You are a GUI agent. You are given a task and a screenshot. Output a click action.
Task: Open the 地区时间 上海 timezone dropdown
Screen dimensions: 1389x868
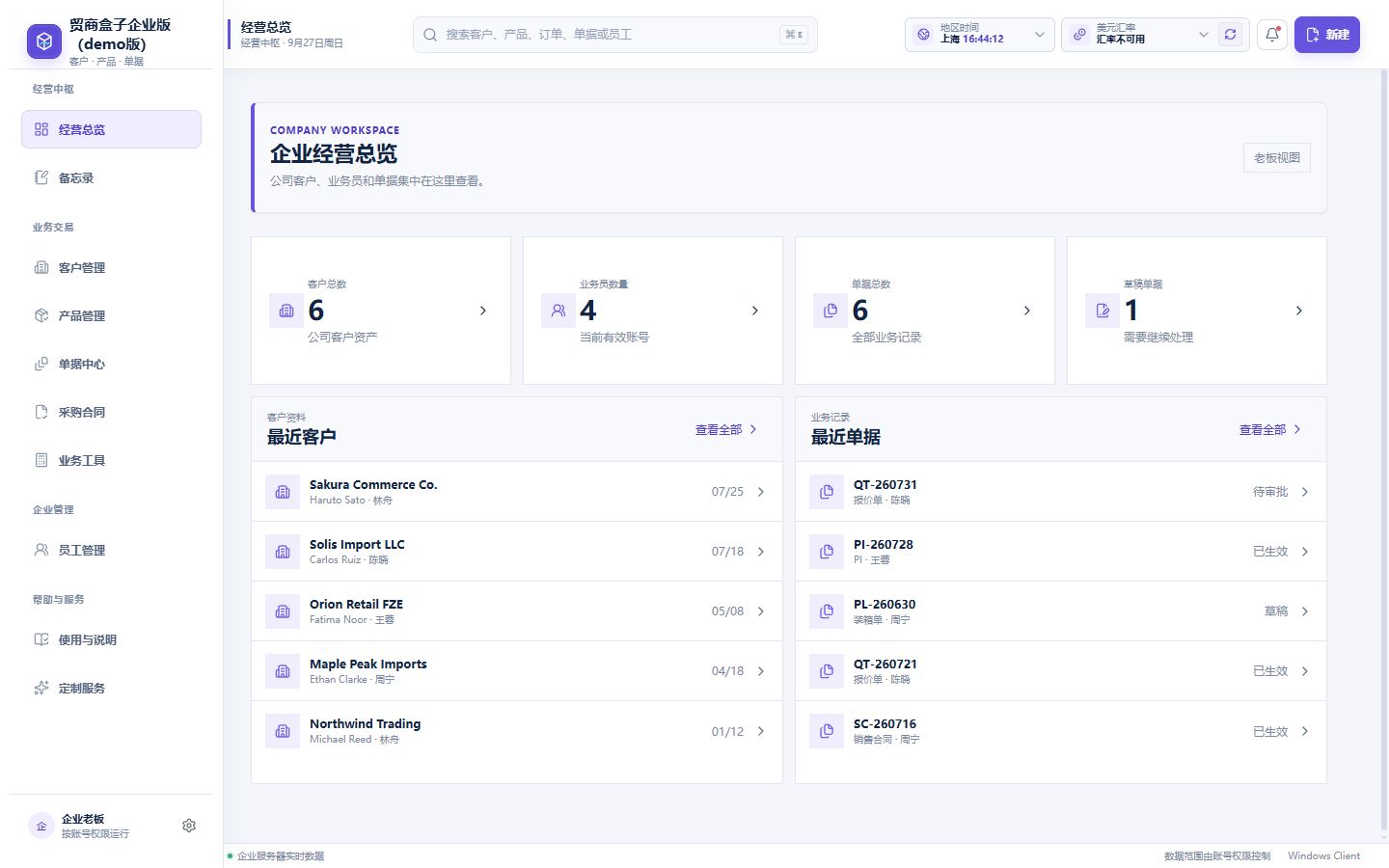[x=979, y=35]
